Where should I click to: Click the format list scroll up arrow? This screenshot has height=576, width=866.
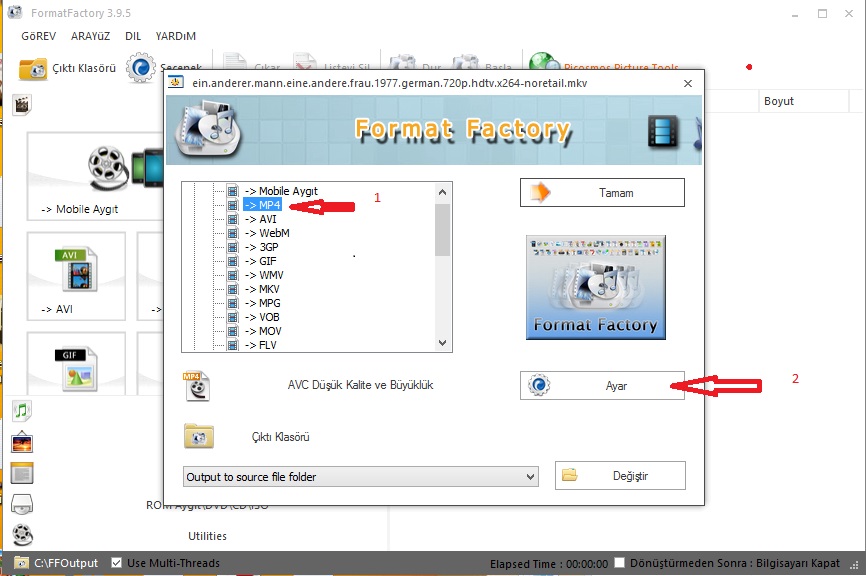tap(442, 192)
